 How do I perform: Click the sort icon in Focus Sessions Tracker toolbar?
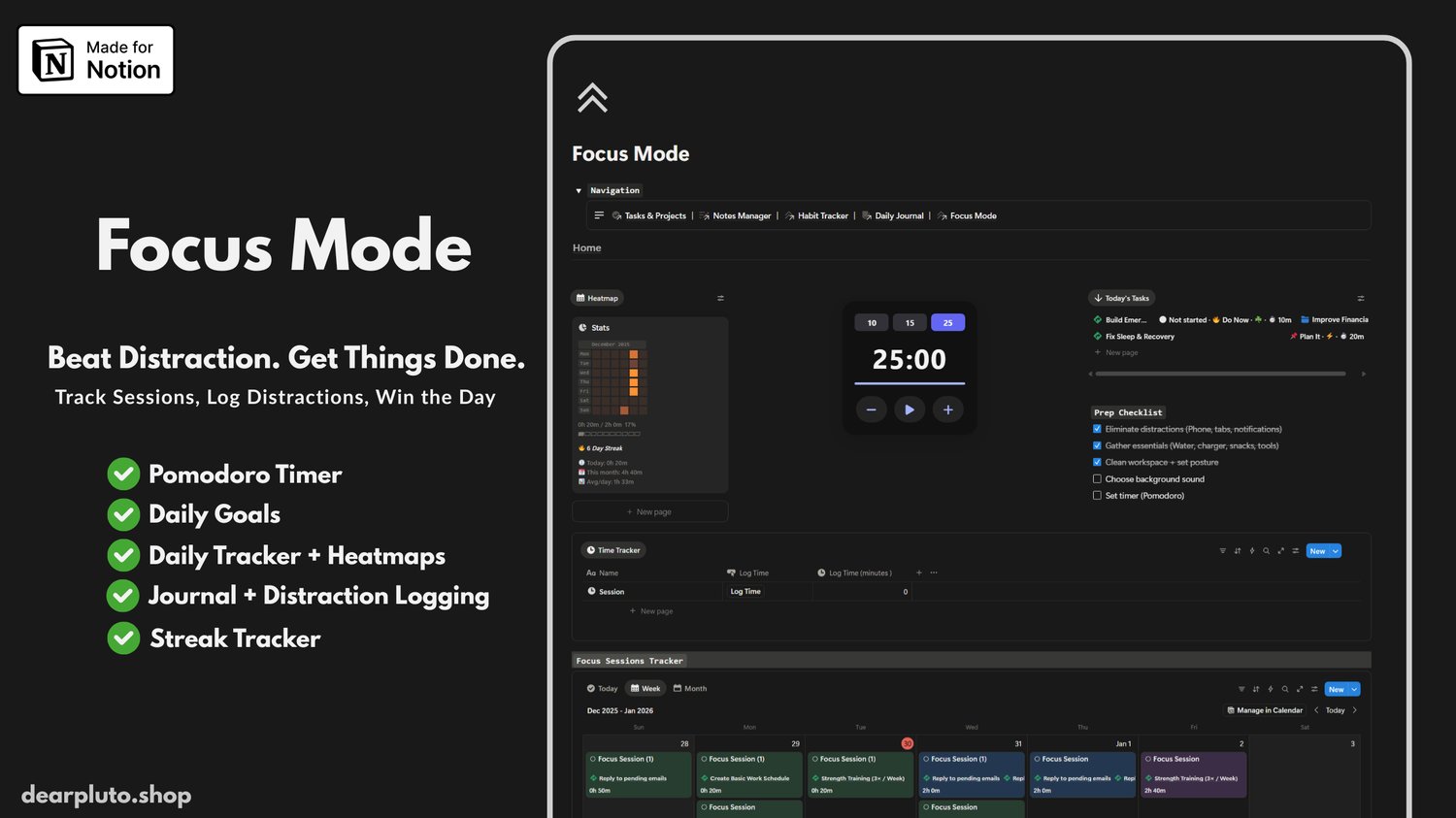(x=1256, y=689)
